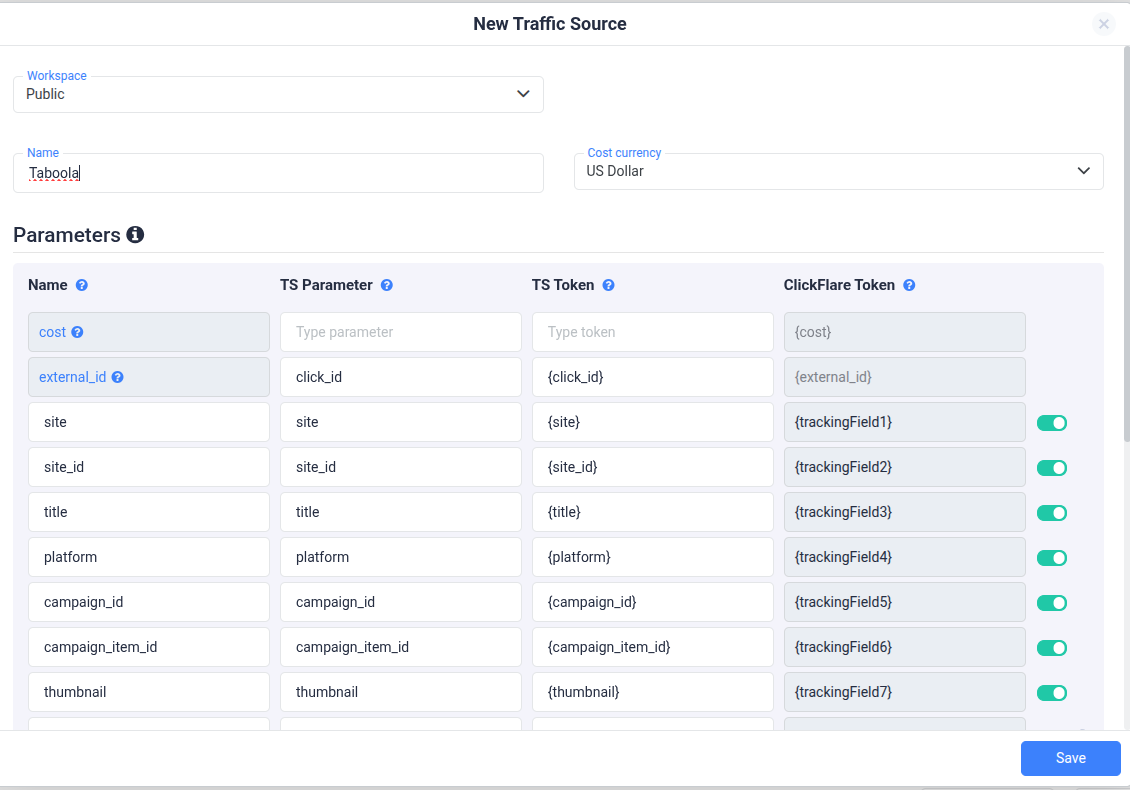
Task: Click the {thumbnail} TS Token field
Action: (653, 692)
